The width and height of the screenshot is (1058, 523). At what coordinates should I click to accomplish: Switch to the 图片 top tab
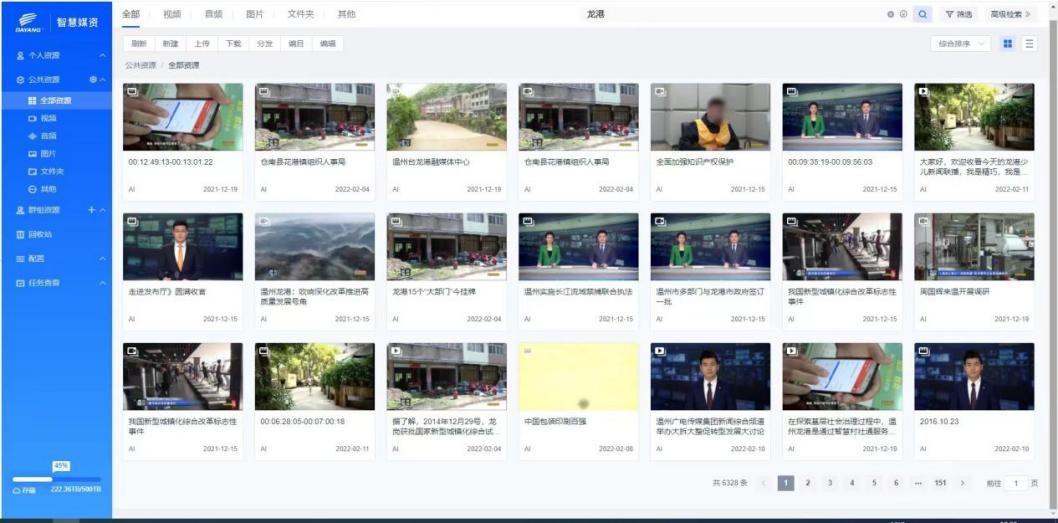pos(255,14)
